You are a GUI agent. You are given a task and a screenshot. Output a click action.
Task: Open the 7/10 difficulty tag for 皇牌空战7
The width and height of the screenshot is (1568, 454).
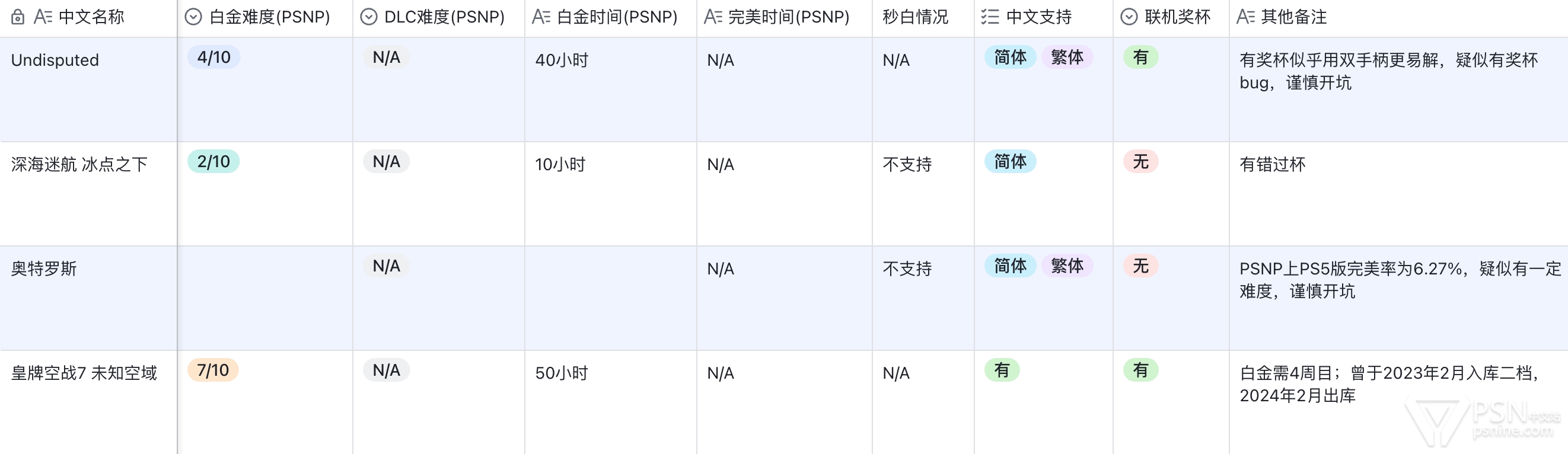(x=213, y=370)
